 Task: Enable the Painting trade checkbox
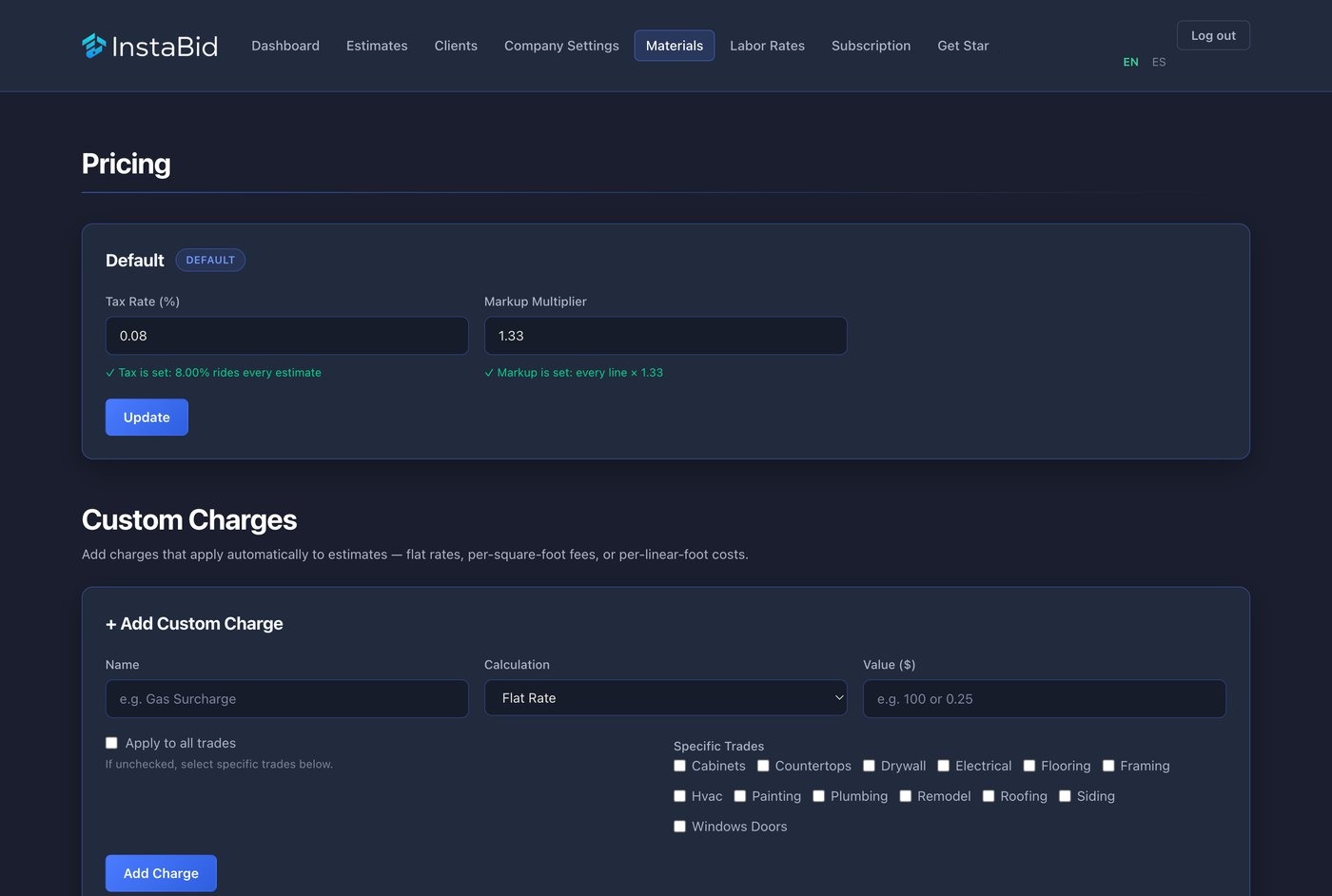(739, 796)
